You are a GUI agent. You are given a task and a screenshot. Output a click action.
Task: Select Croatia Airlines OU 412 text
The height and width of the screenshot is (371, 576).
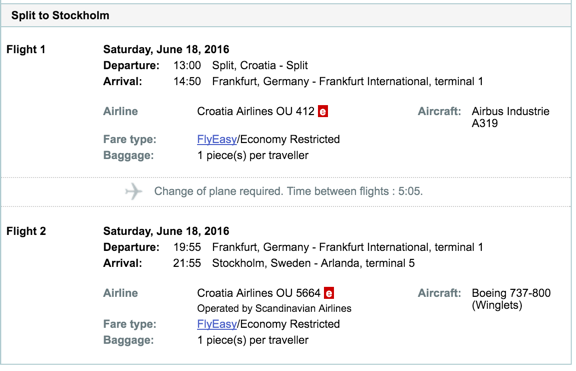point(256,111)
